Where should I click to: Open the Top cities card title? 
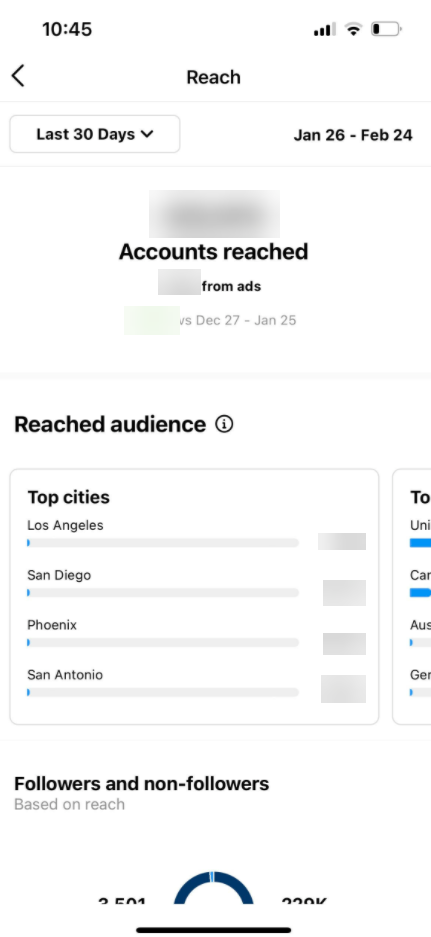click(x=69, y=497)
